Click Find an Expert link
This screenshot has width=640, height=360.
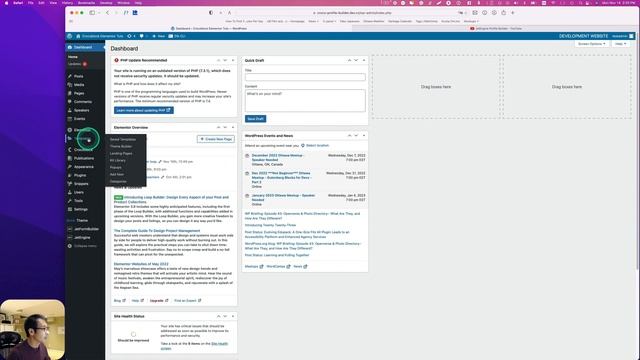tap(188, 301)
